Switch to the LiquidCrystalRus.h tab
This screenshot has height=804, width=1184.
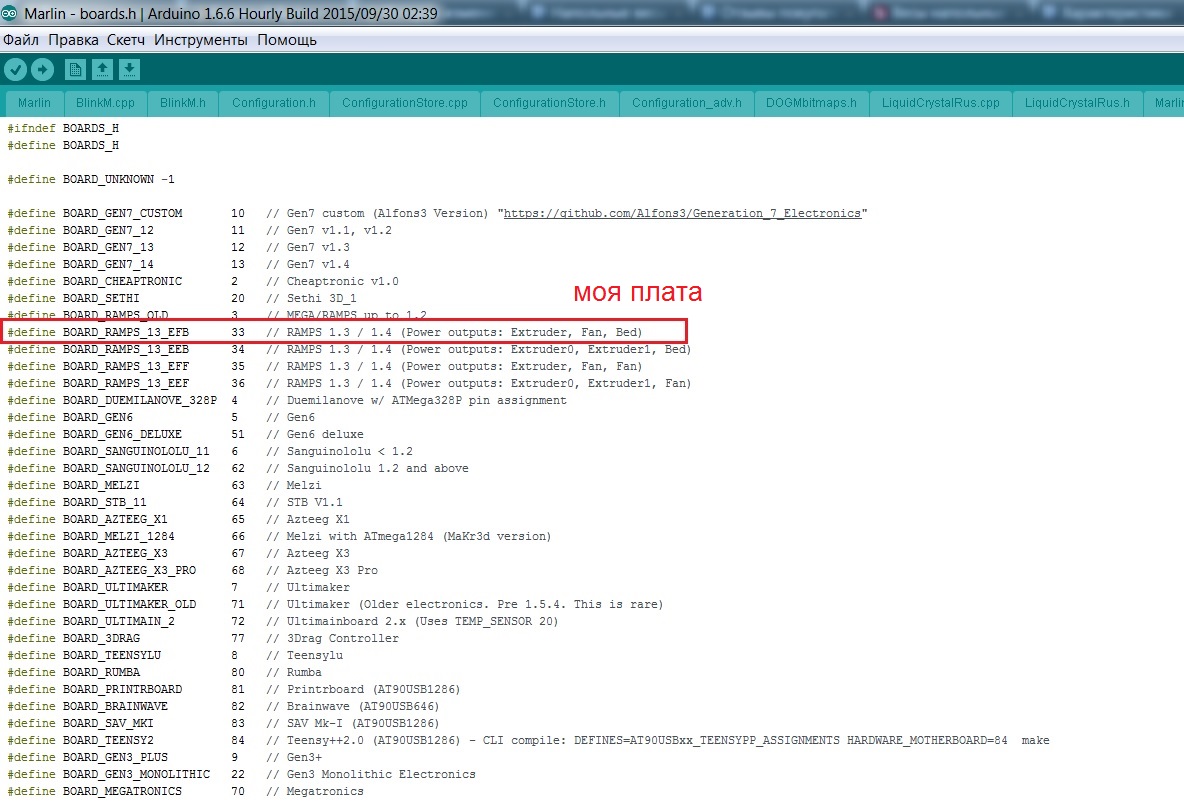click(1077, 103)
